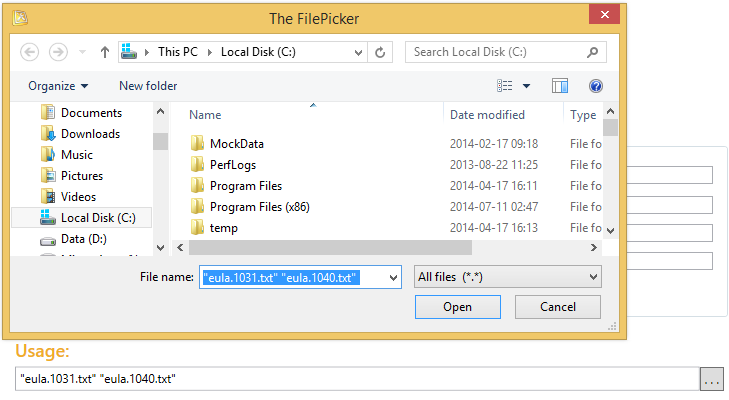Image resolution: width=729 pixels, height=400 pixels.
Task: Refresh the Local Disk (C:) location
Action: [x=380, y=52]
